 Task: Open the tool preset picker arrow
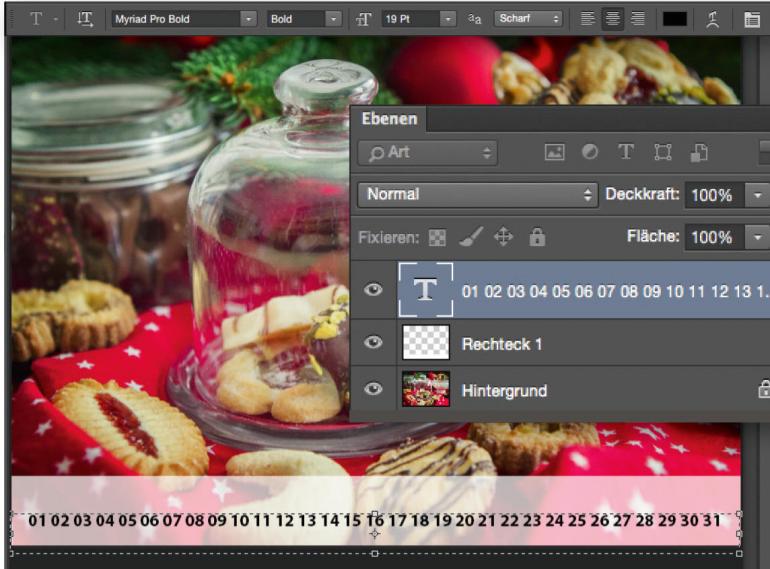(x=56, y=19)
